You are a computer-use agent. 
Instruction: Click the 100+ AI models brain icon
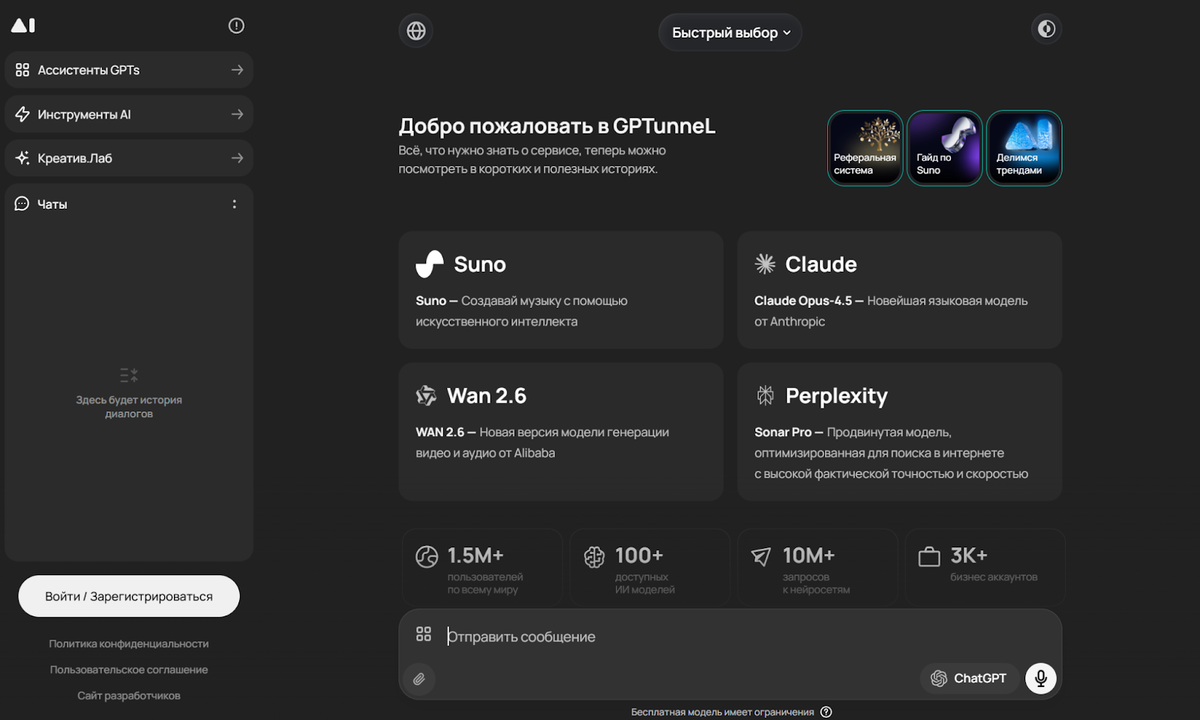(x=595, y=557)
